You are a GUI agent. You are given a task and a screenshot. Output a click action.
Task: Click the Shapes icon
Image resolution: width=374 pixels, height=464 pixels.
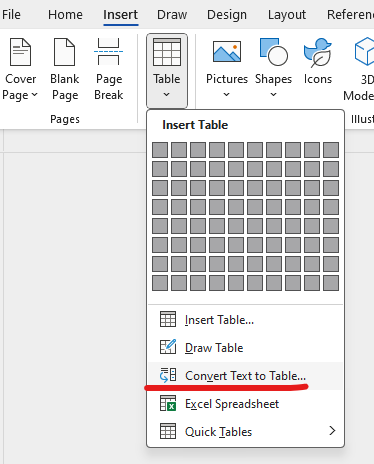tap(273, 52)
